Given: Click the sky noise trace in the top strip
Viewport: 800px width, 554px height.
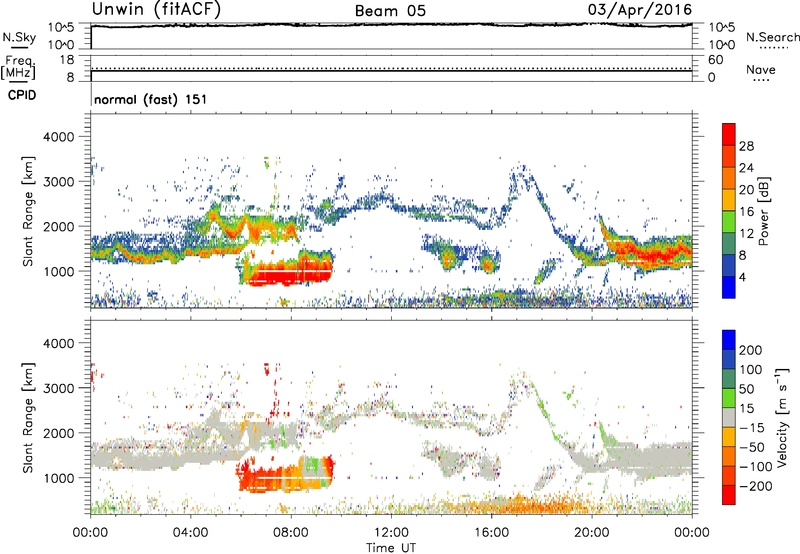Looking at the screenshot, I should pos(392,25).
